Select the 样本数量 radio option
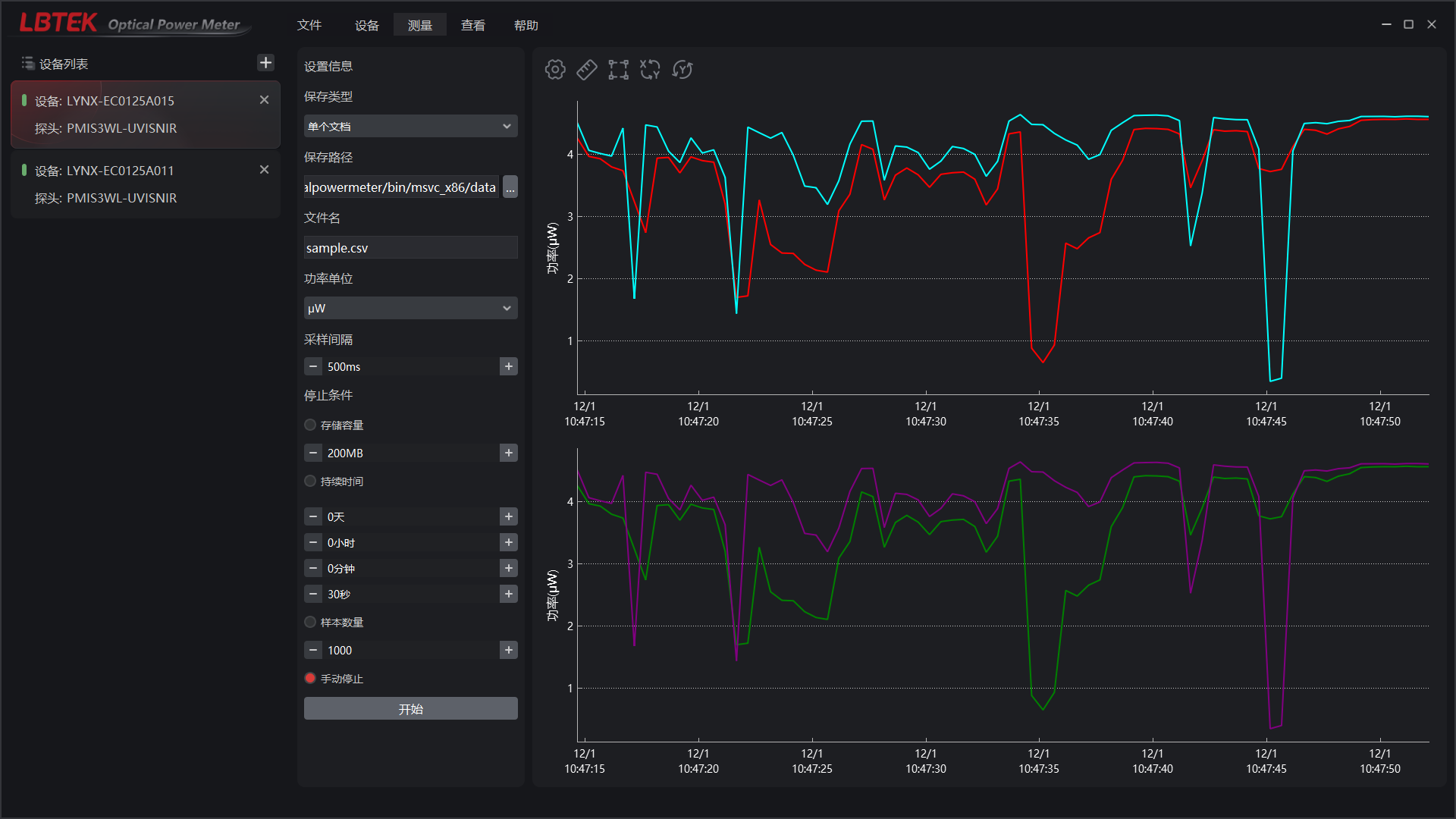Image resolution: width=1456 pixels, height=819 pixels. 310,623
